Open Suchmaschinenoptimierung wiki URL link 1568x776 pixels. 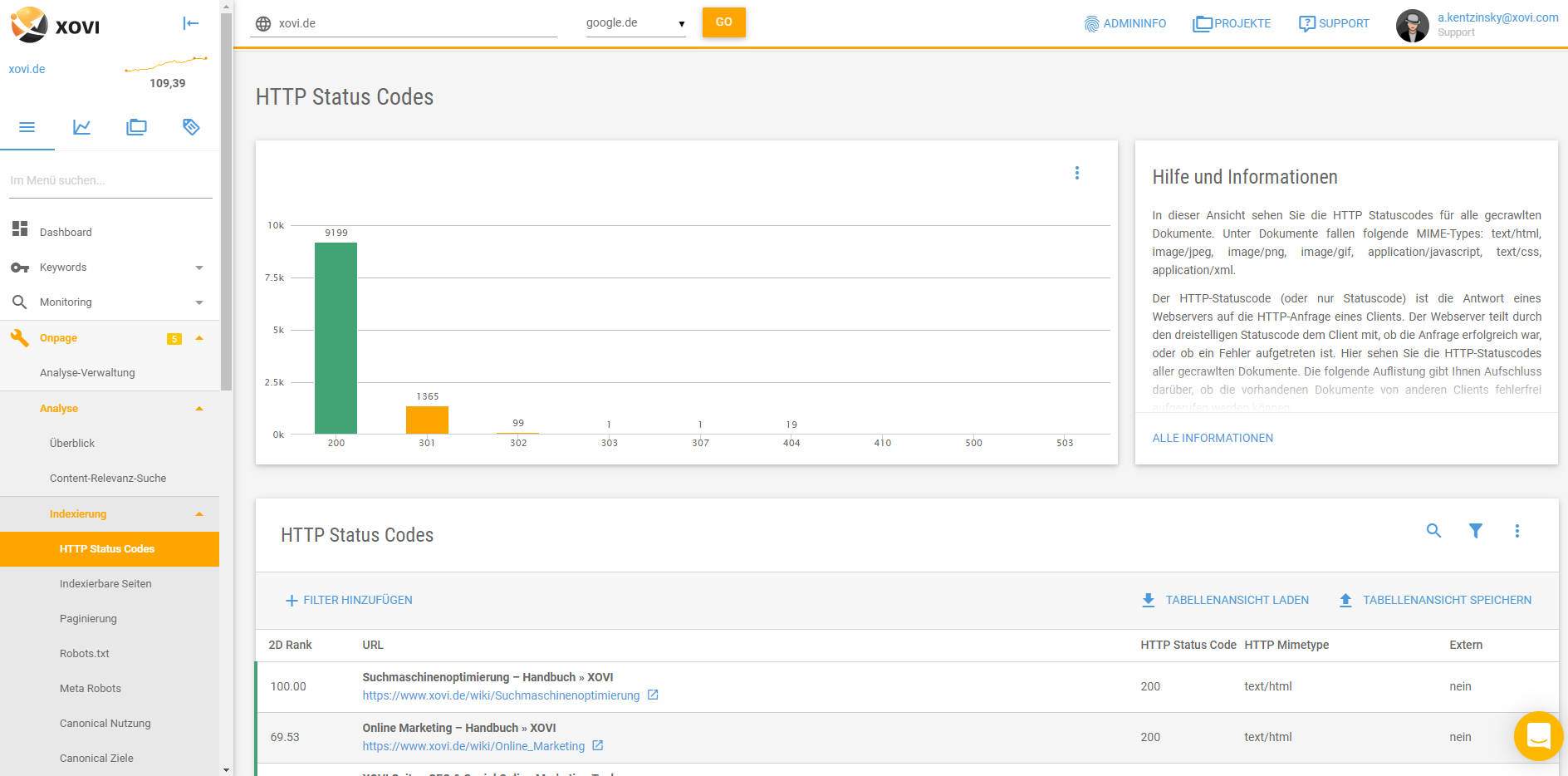[501, 695]
